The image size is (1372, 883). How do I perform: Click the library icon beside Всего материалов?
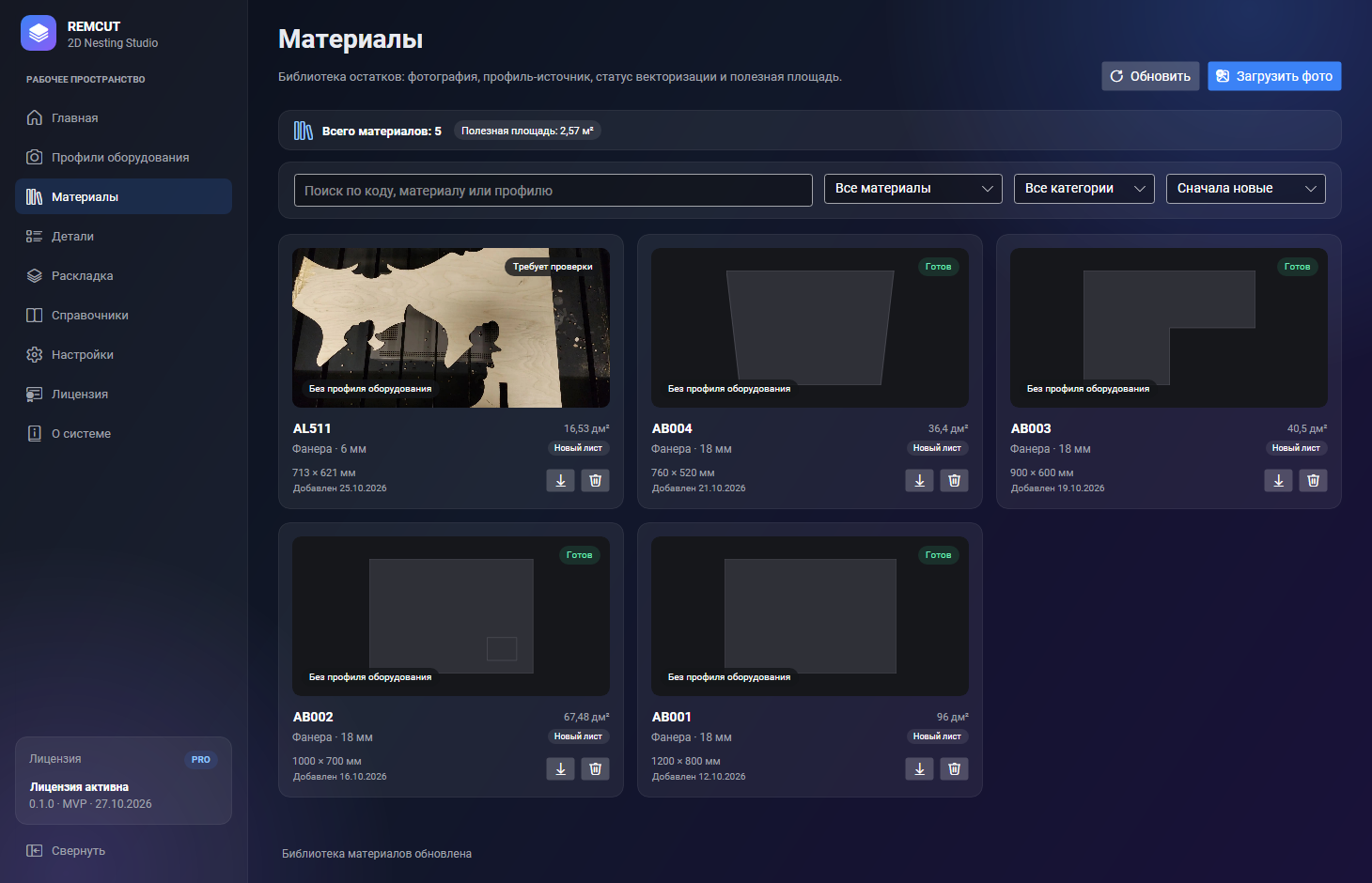pyautogui.click(x=304, y=131)
